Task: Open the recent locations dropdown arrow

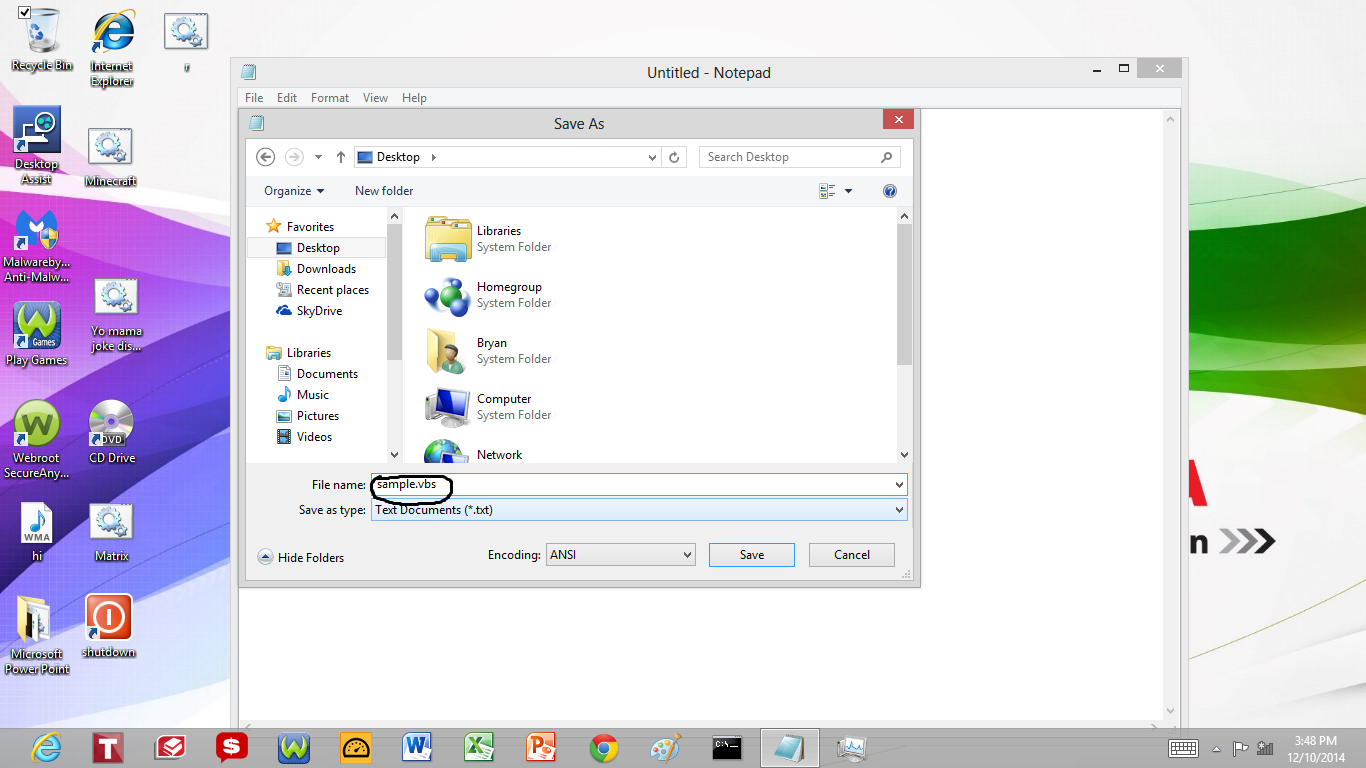Action: [x=318, y=157]
